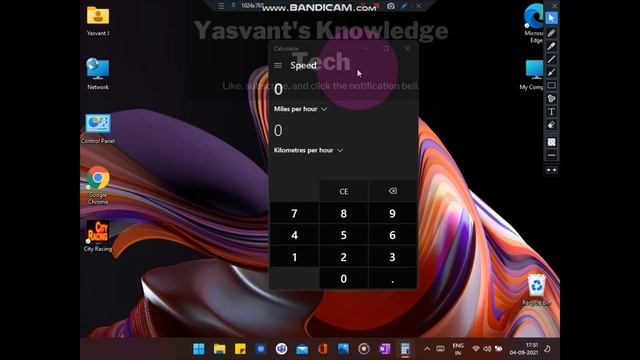Select the Bandicam numbering tool

[551, 98]
